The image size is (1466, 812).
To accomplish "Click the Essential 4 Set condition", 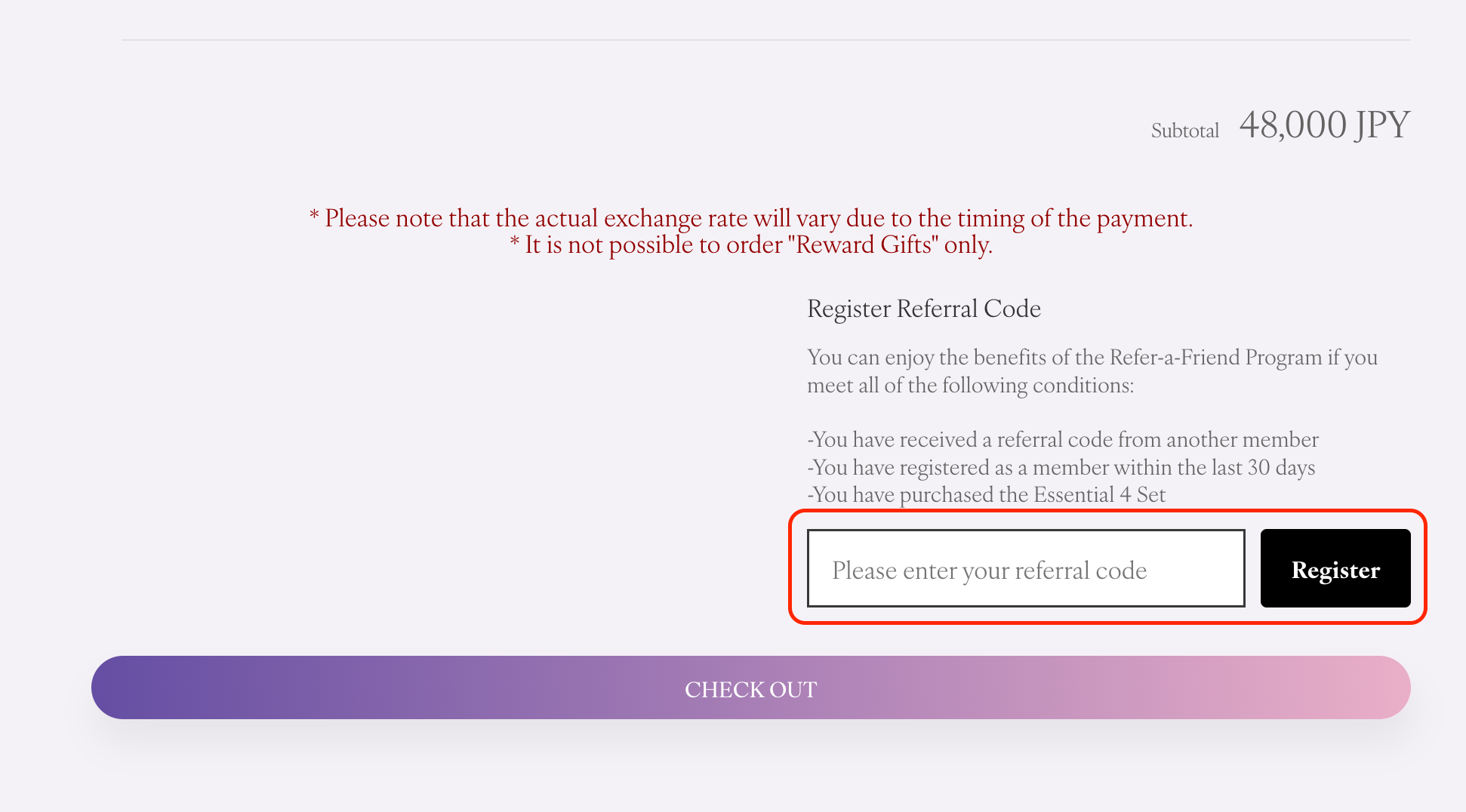I will point(986,494).
